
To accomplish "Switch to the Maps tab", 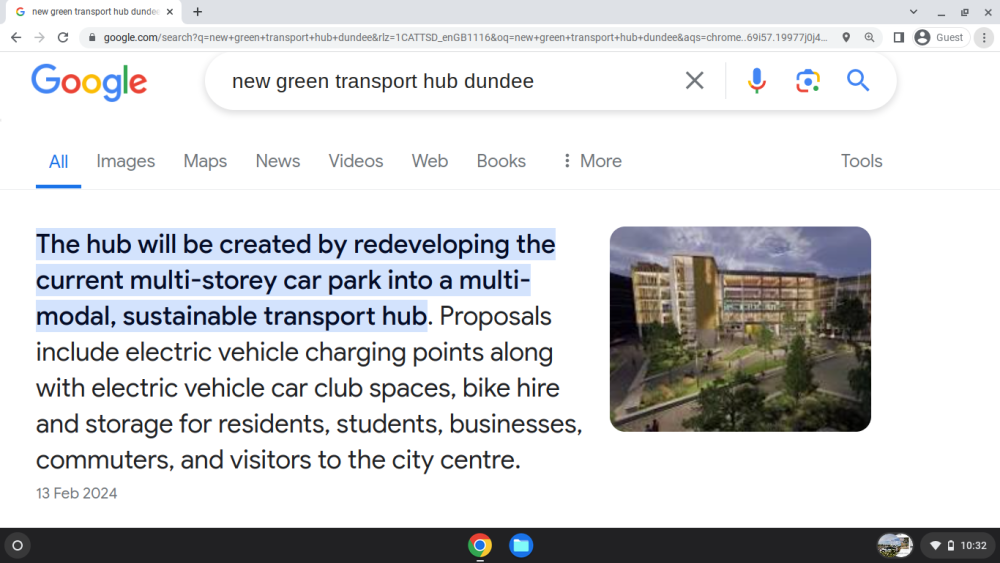I will point(205,161).
